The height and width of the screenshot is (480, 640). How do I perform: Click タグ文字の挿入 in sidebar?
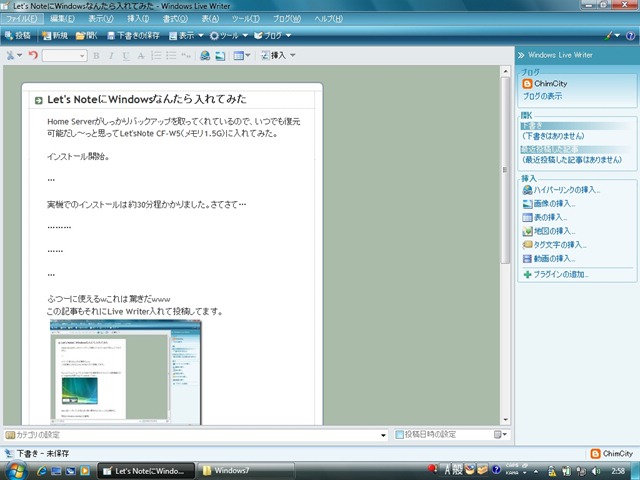[x=555, y=245]
